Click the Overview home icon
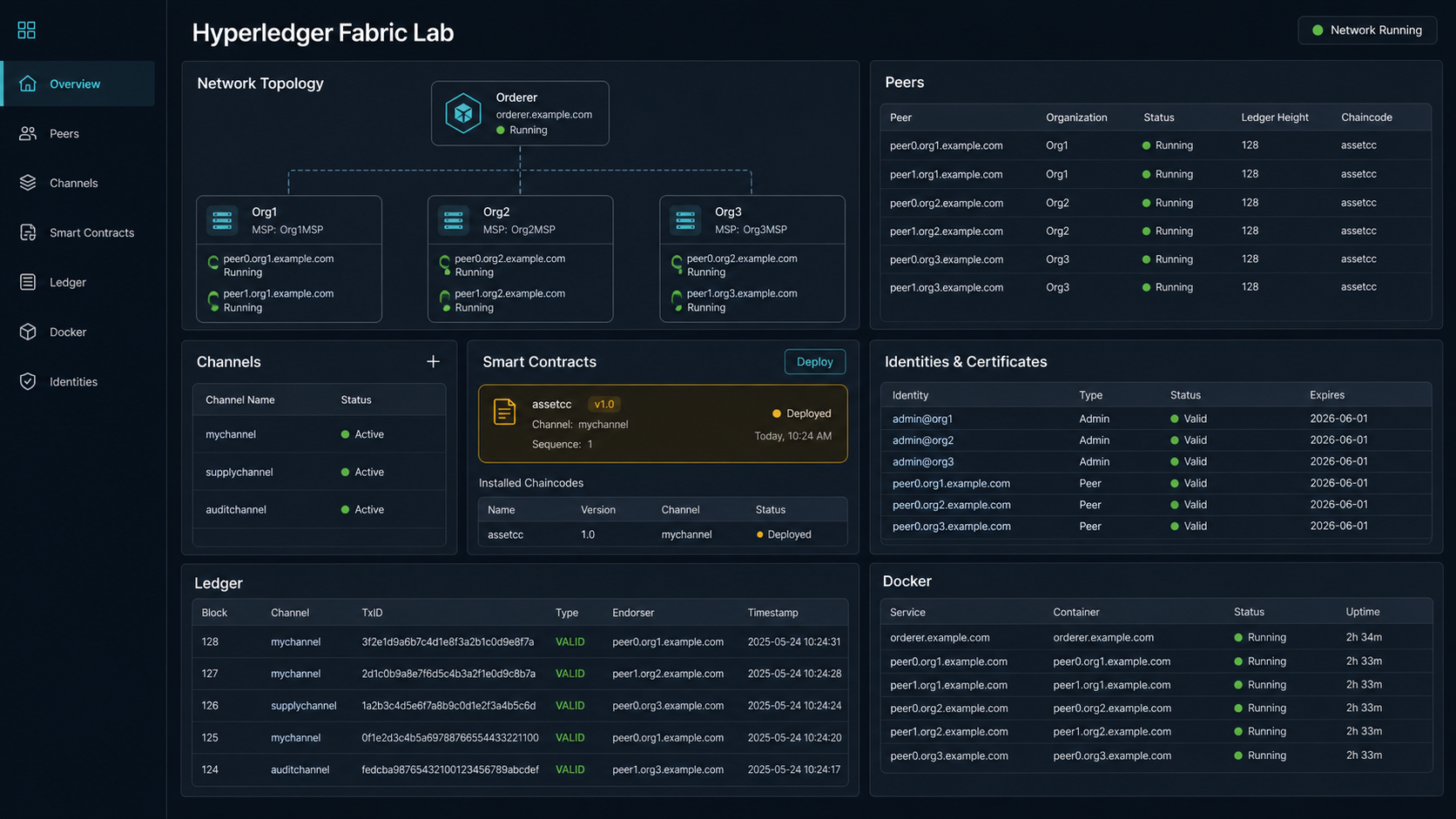The image size is (1456, 819). click(28, 84)
